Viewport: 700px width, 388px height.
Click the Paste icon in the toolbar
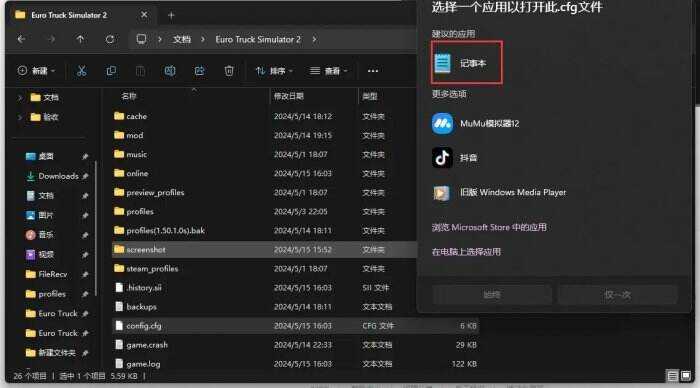pos(140,71)
